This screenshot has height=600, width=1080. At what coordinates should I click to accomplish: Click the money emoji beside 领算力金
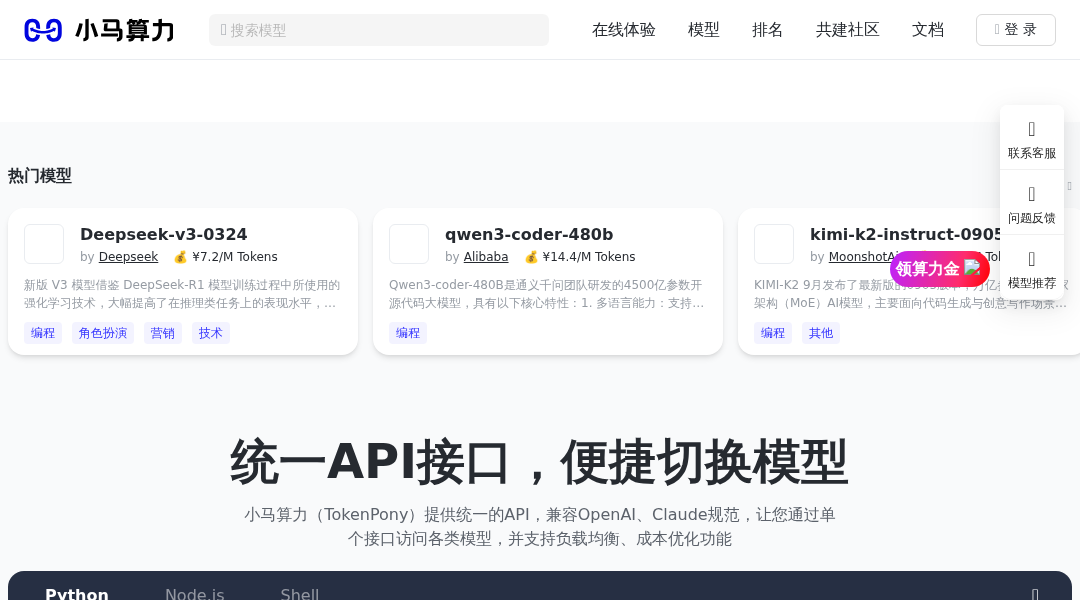[974, 269]
